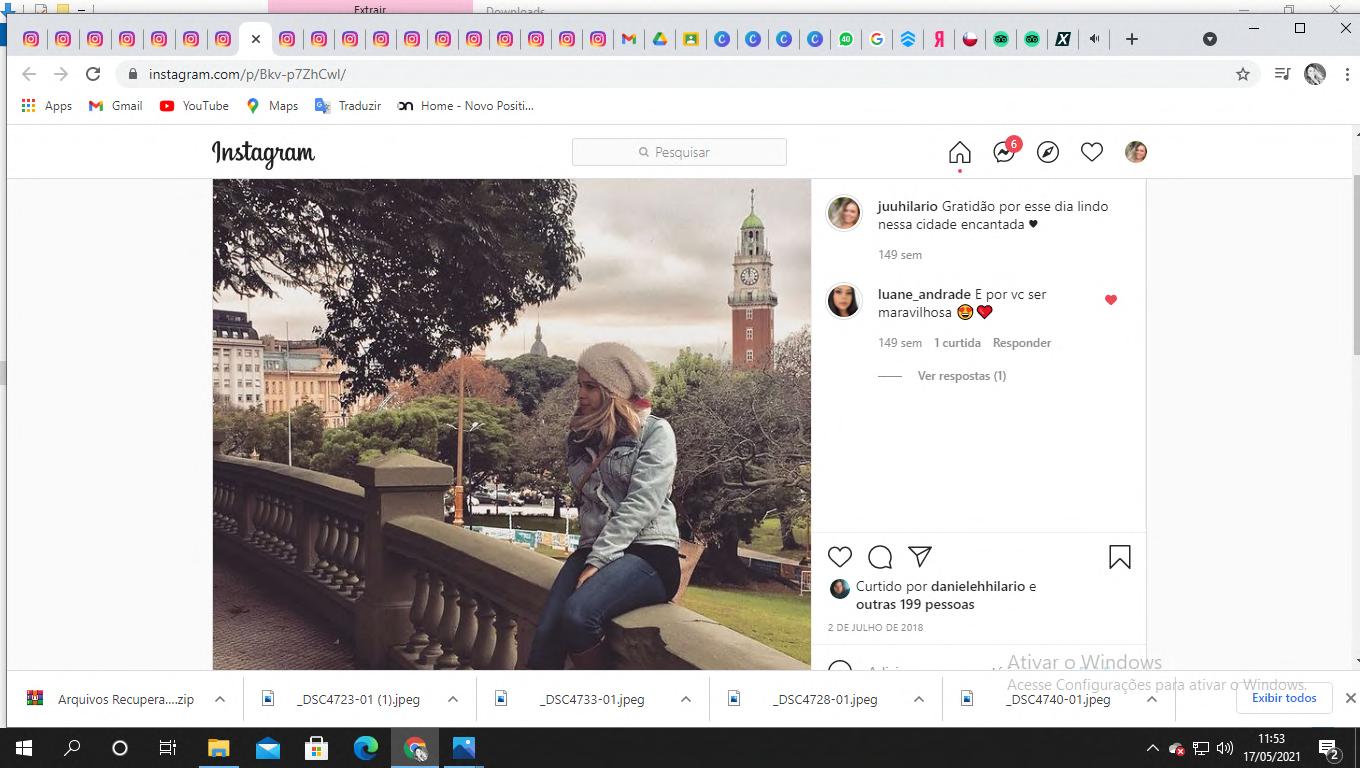Click the comment speech bubble icon
Viewport: 1360px width, 768px height.
[x=880, y=557]
